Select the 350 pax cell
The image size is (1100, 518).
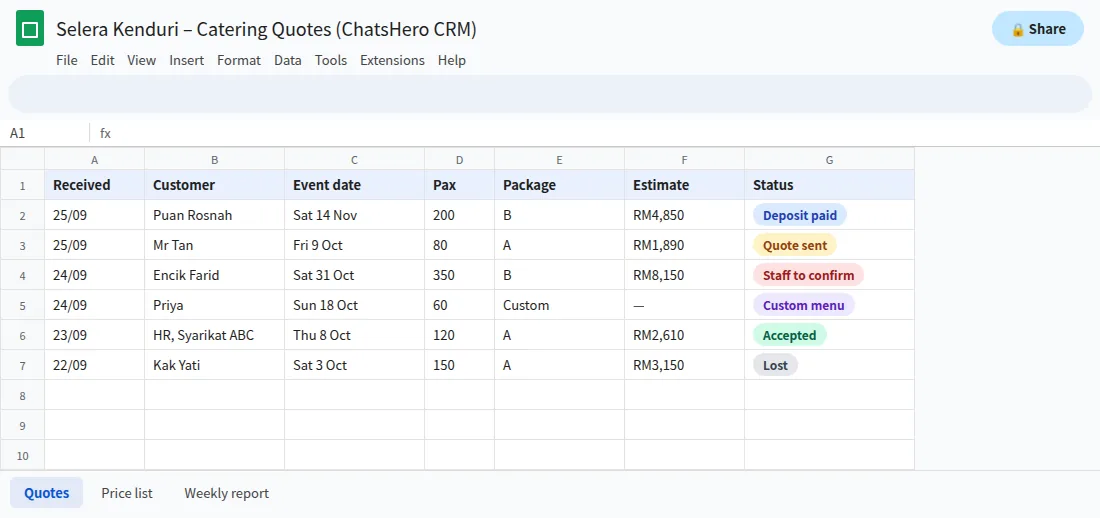pyautogui.click(x=460, y=275)
